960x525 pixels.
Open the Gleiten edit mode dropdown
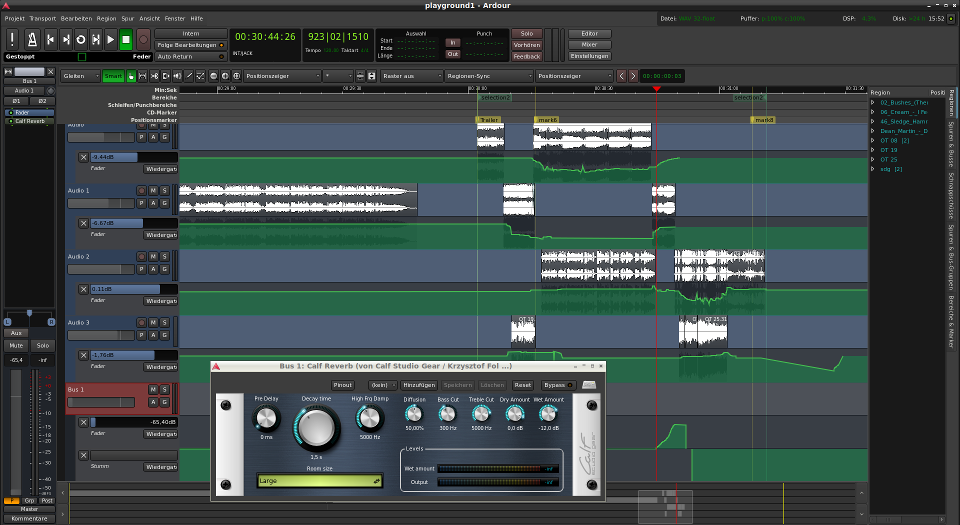tap(80, 76)
